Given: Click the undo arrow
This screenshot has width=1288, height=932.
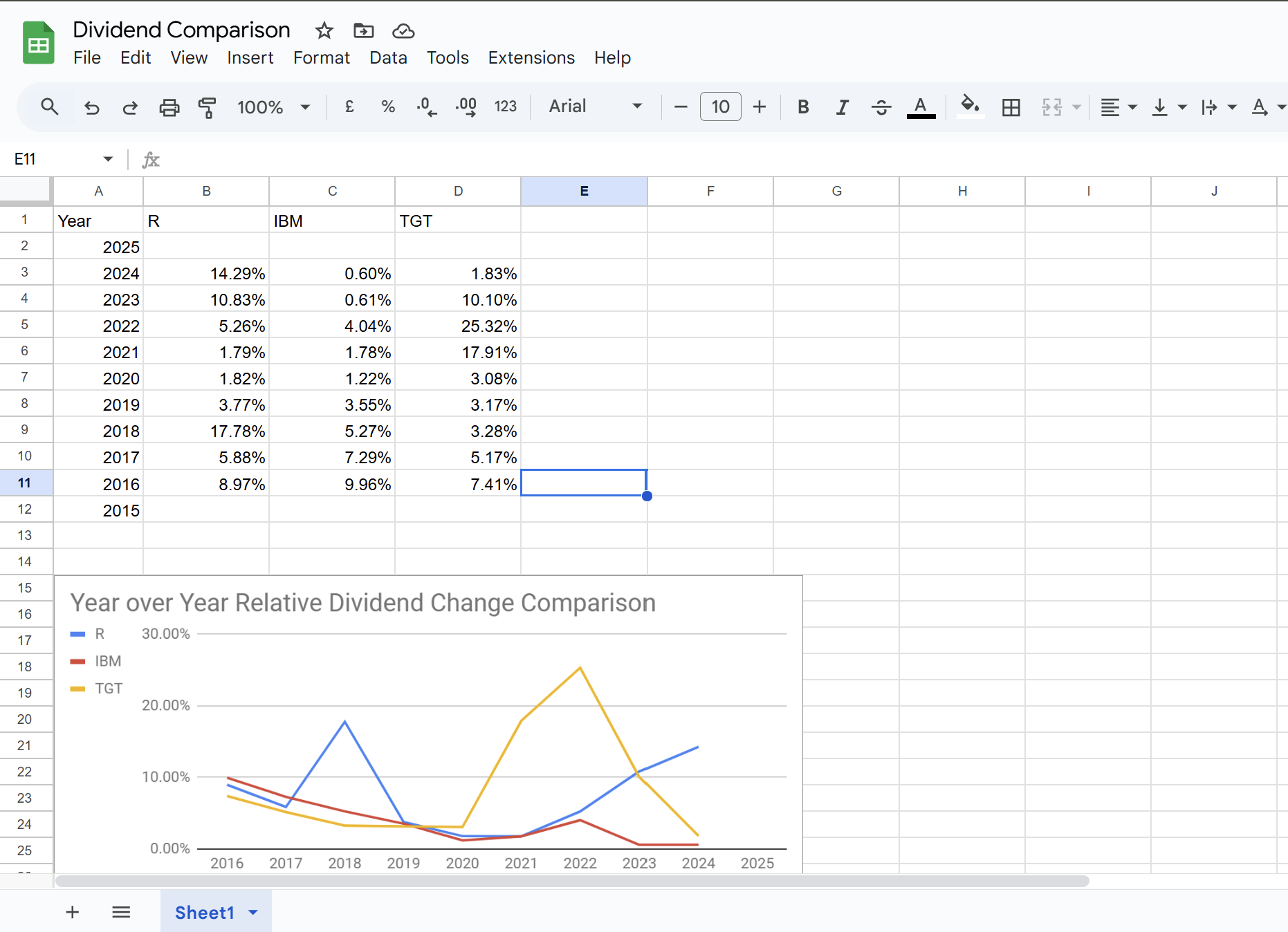Looking at the screenshot, I should pos(91,107).
